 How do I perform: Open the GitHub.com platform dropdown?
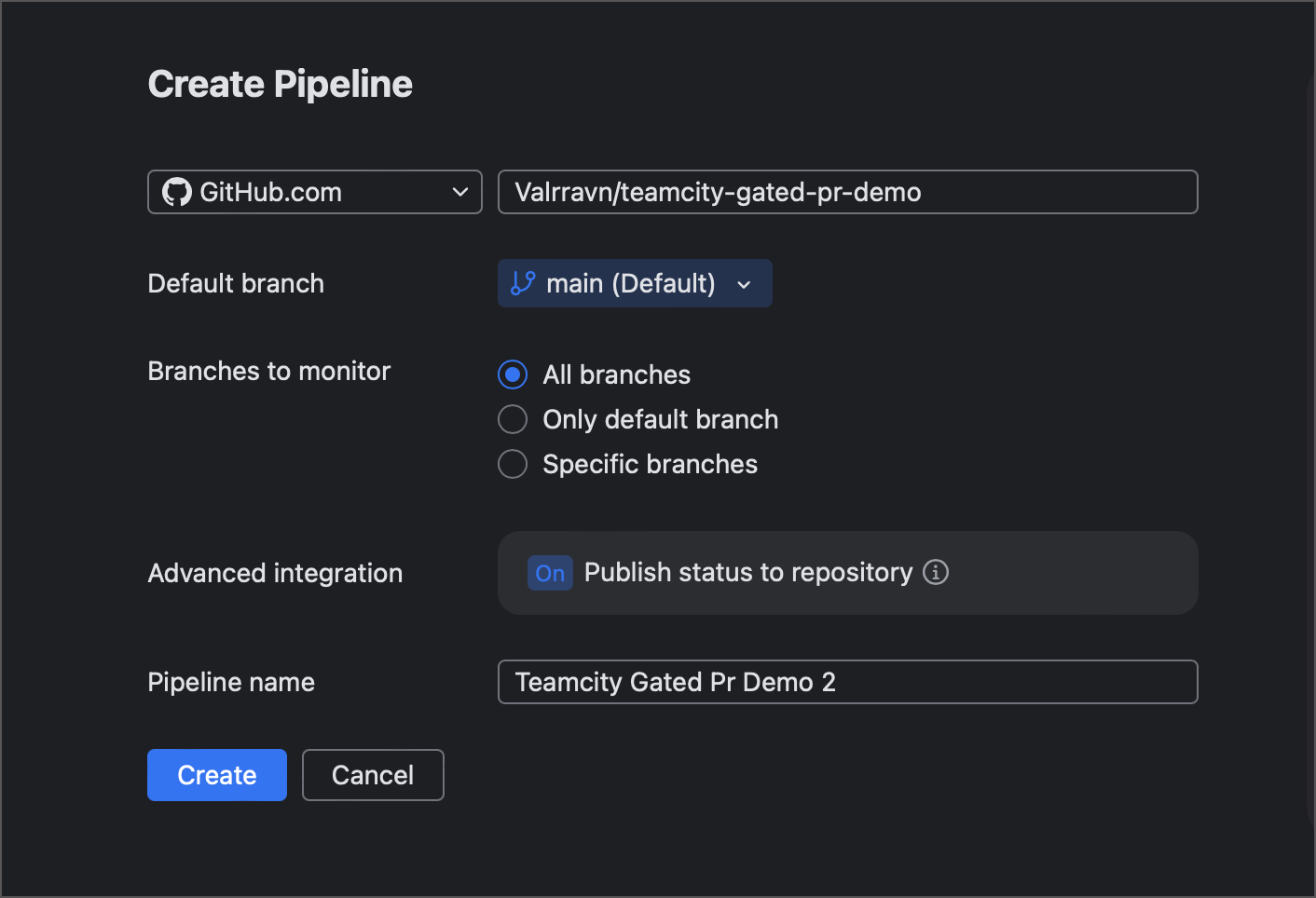pos(314,192)
